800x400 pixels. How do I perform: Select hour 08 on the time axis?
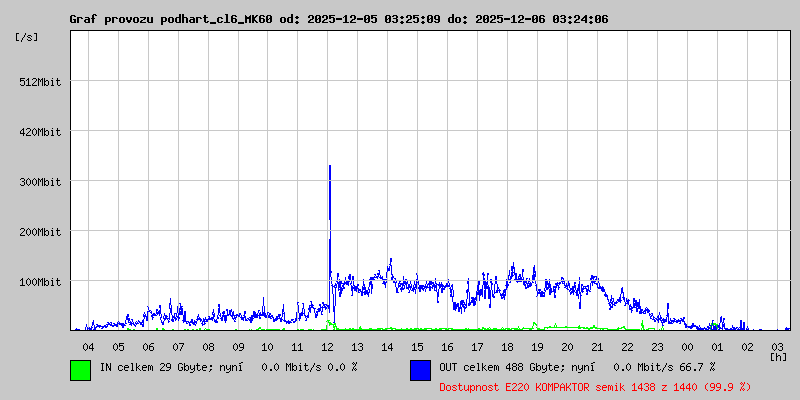(208, 346)
